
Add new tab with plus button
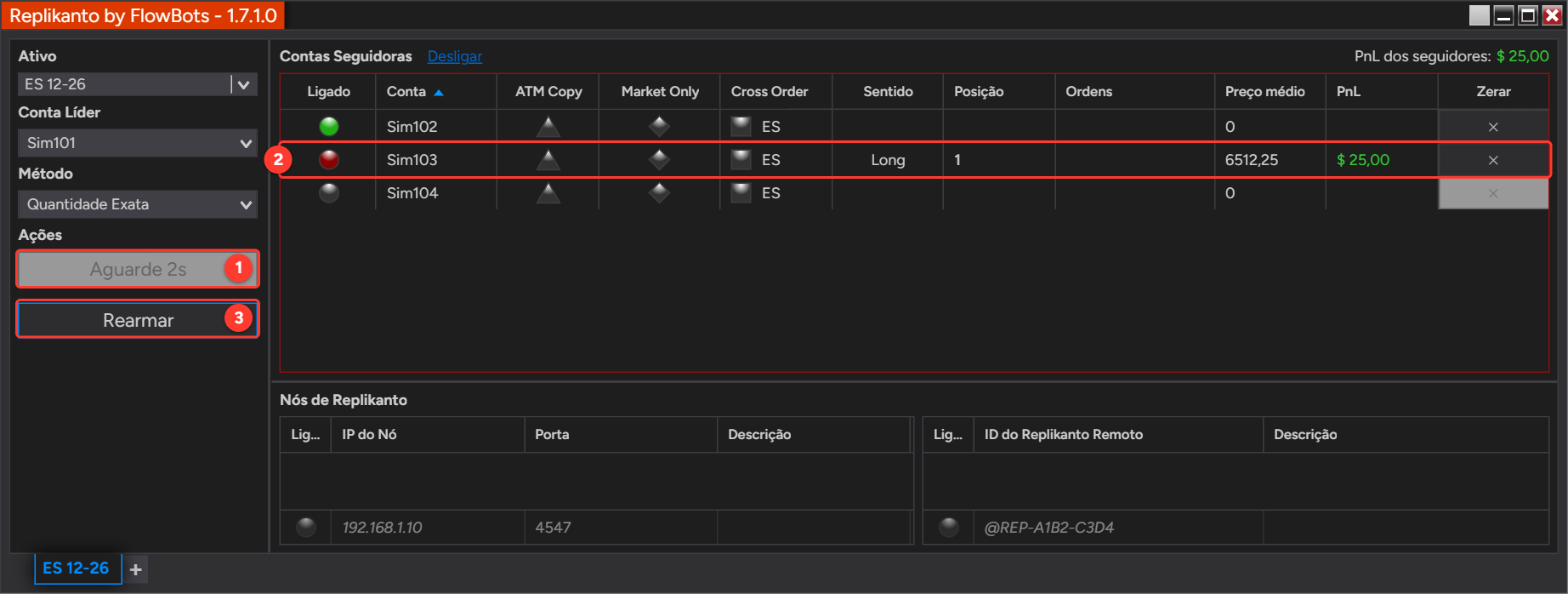coord(136,569)
